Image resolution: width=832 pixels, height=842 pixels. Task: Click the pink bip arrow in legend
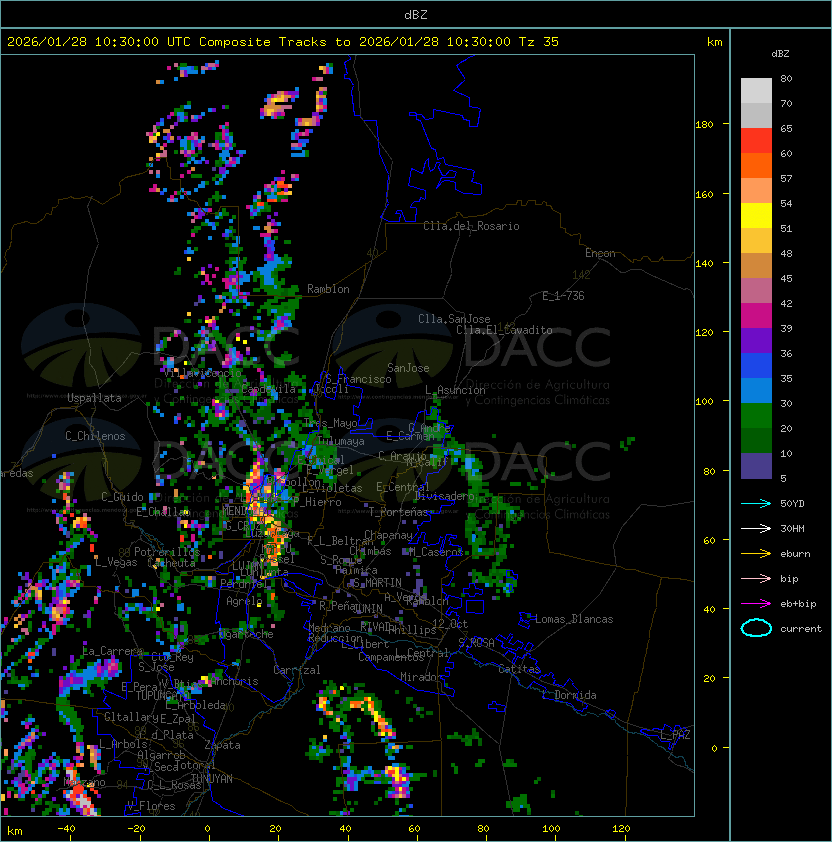coord(756,578)
